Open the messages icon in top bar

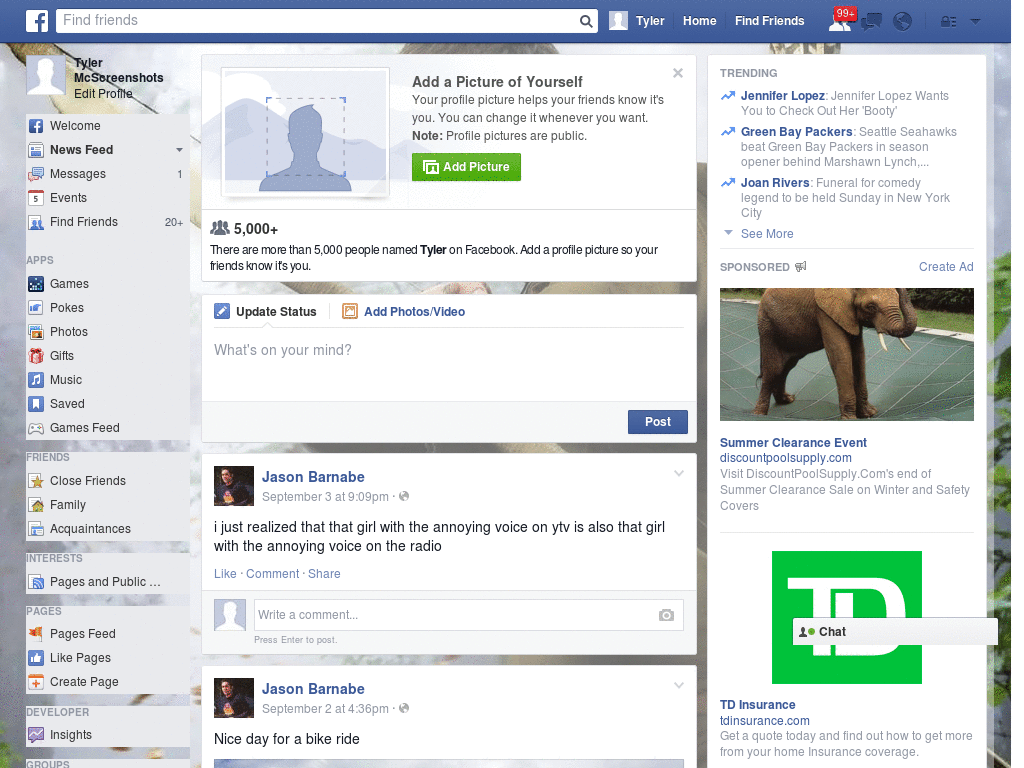pos(871,22)
